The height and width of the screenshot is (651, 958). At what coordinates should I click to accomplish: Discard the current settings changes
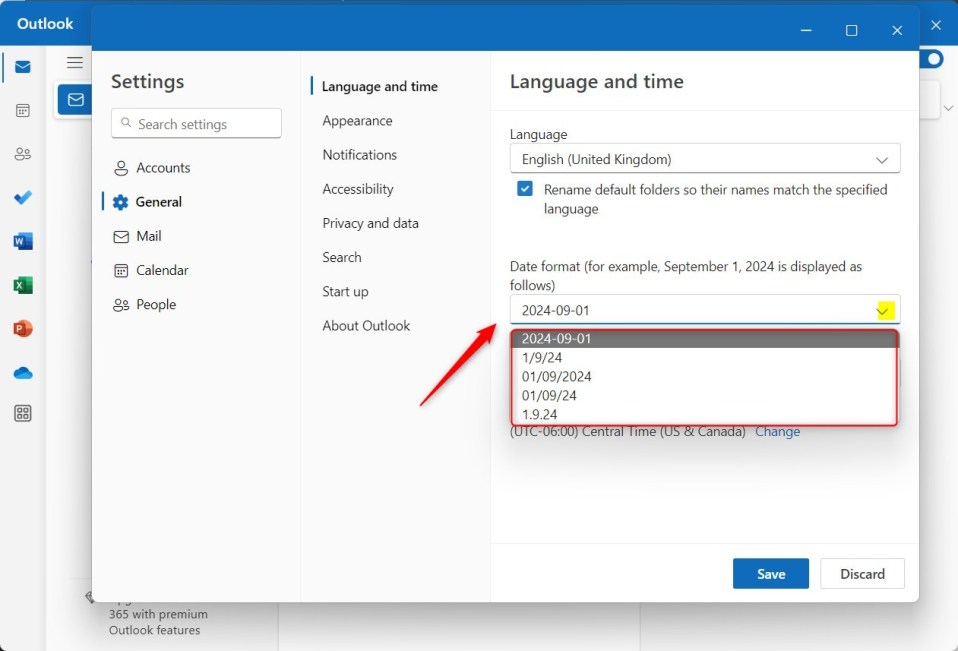862,573
